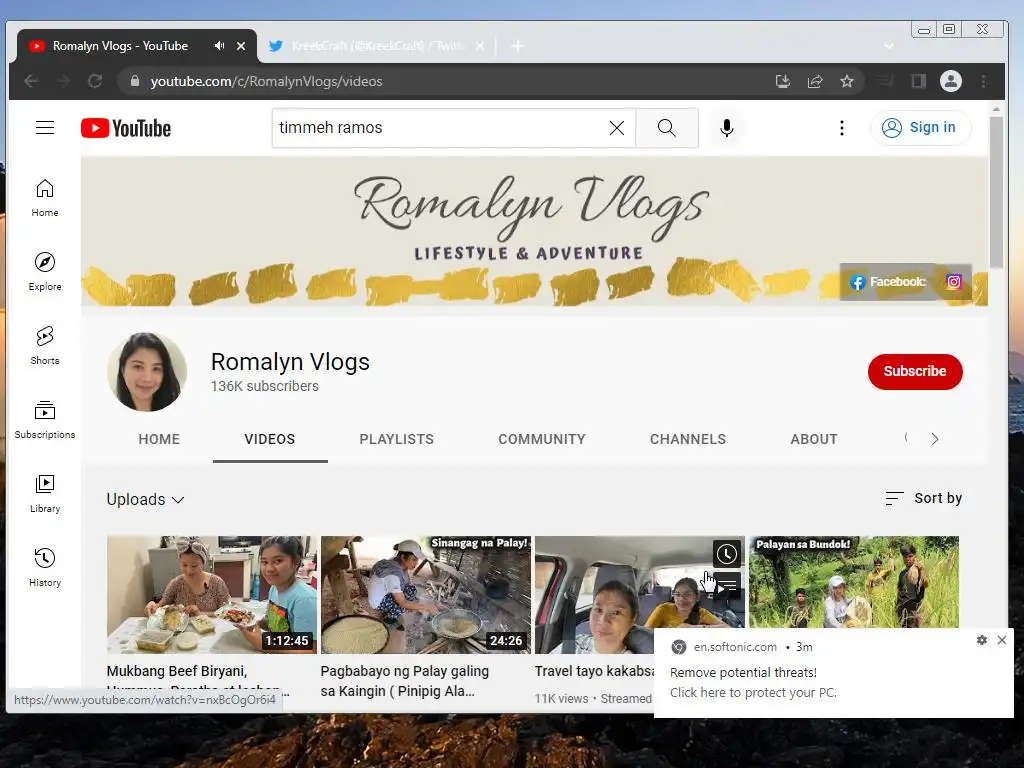
Task: Click the Romalyn Vlogs channel name
Action: pyautogui.click(x=290, y=362)
